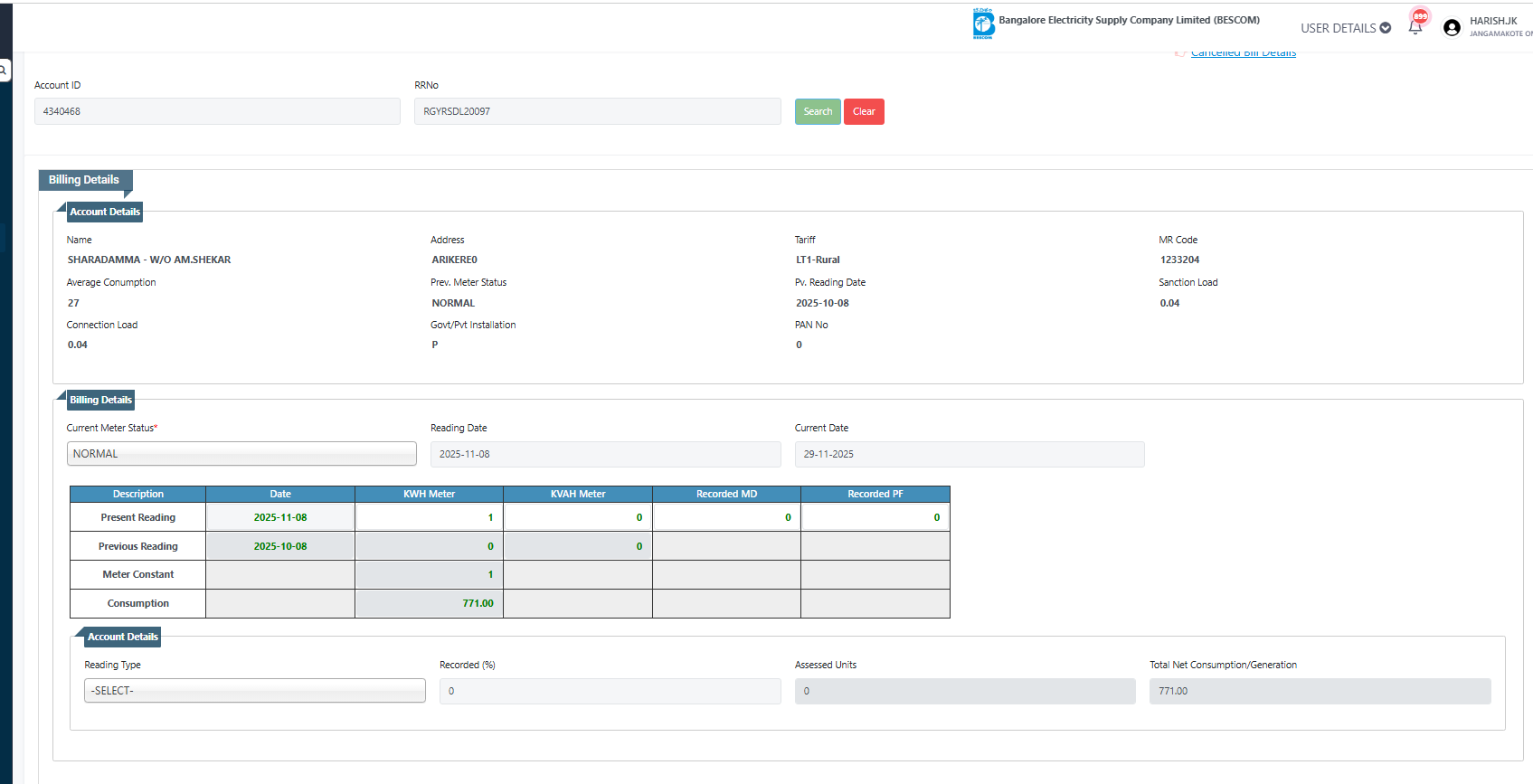This screenshot has height=784, width=1533.
Task: Open the Cancelled Bill Details link
Action: 1243,54
